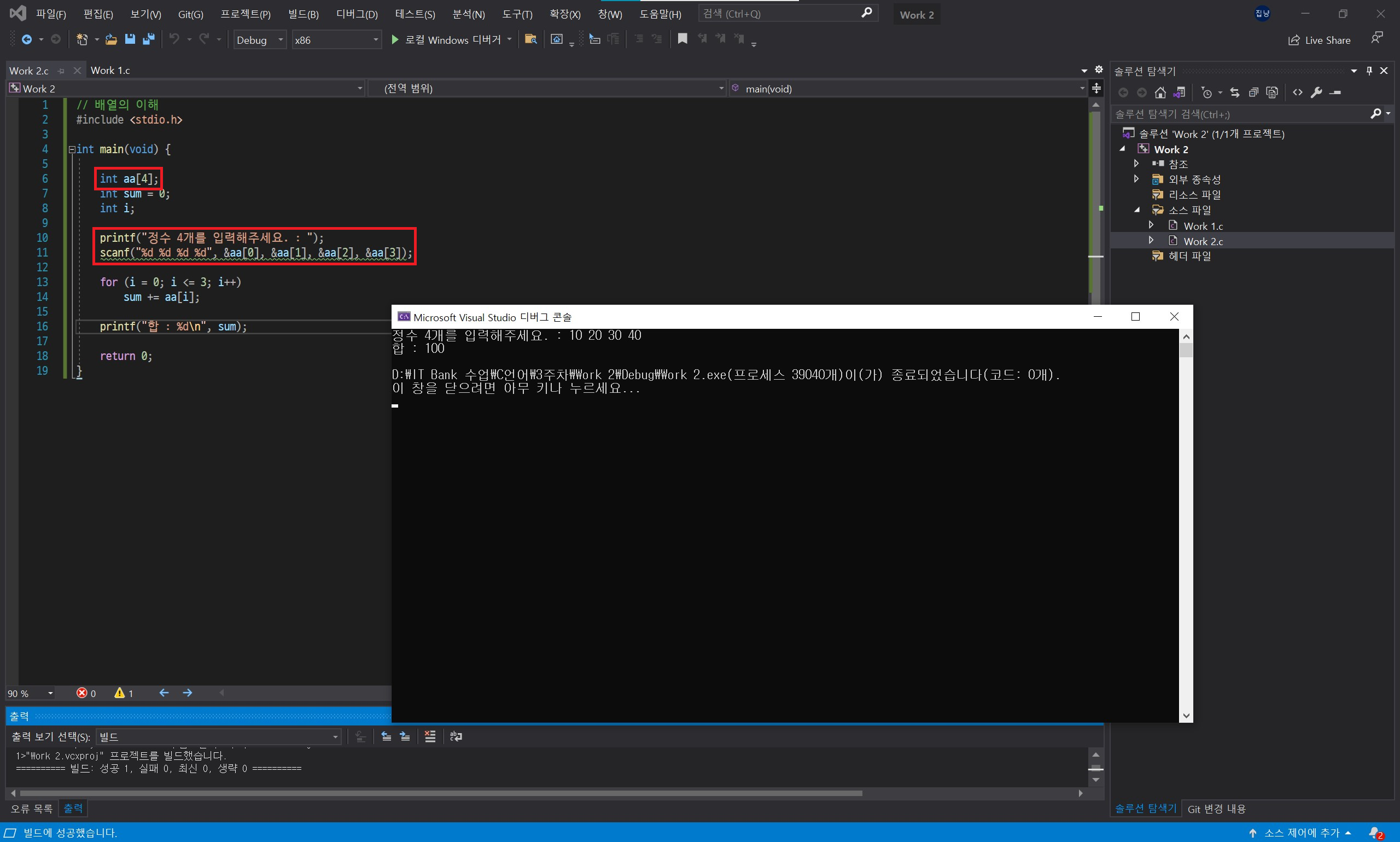Open properties wrench icon in Solution Explorer

pyautogui.click(x=1317, y=92)
